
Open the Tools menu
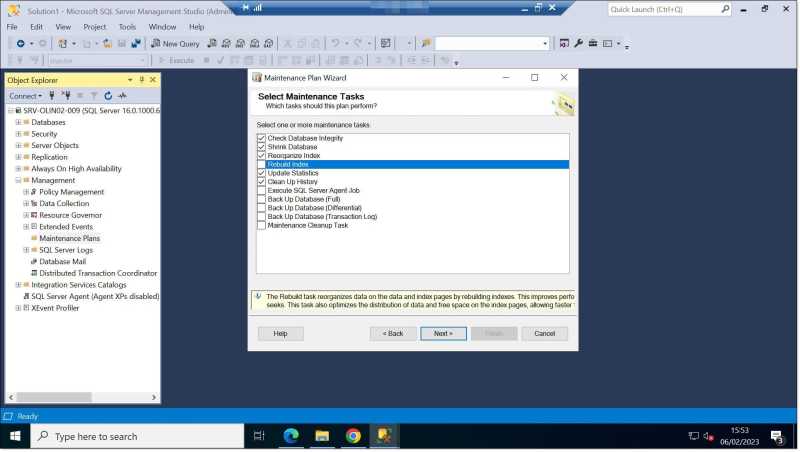(x=127, y=27)
